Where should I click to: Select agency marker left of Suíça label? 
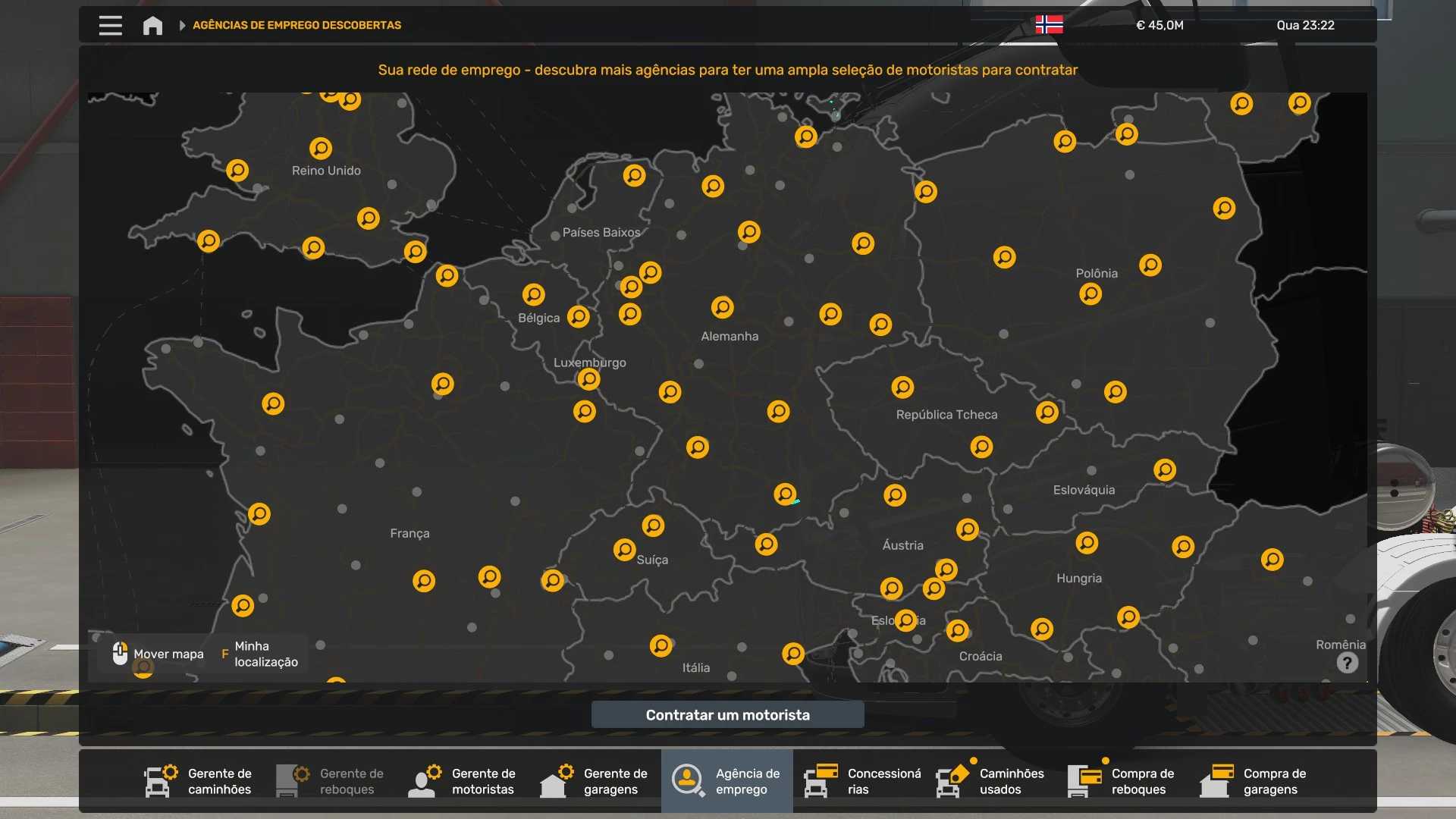coord(624,549)
